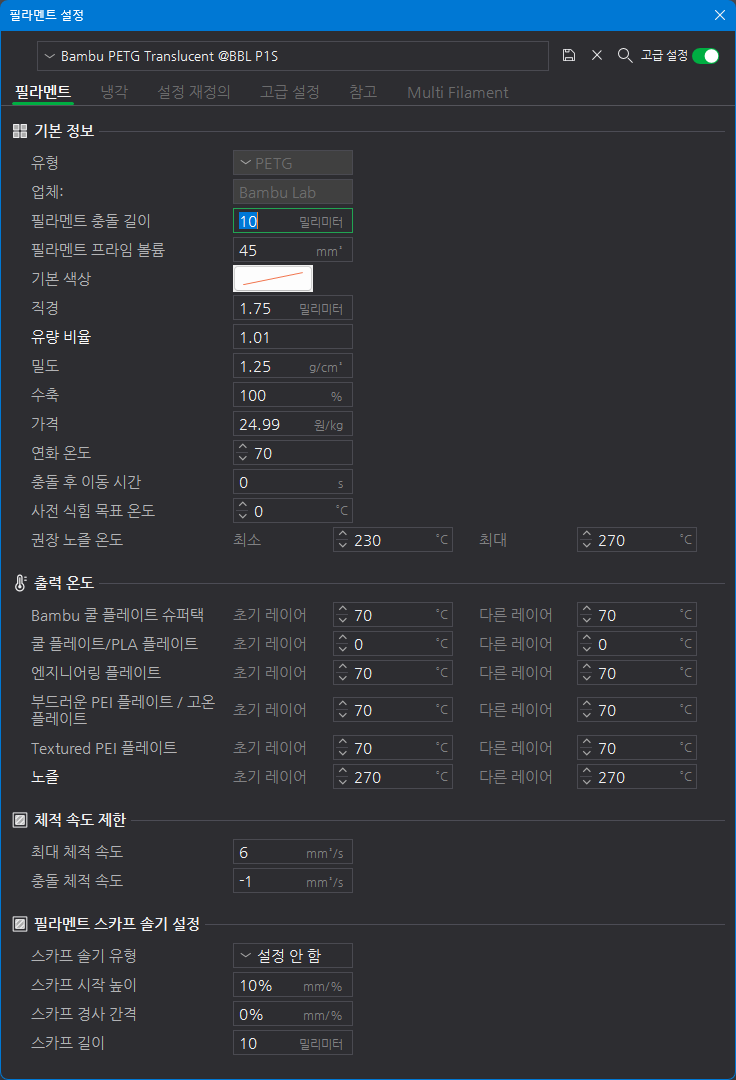
Task: Click the 출력 온도 thermometer icon
Action: coord(20,583)
